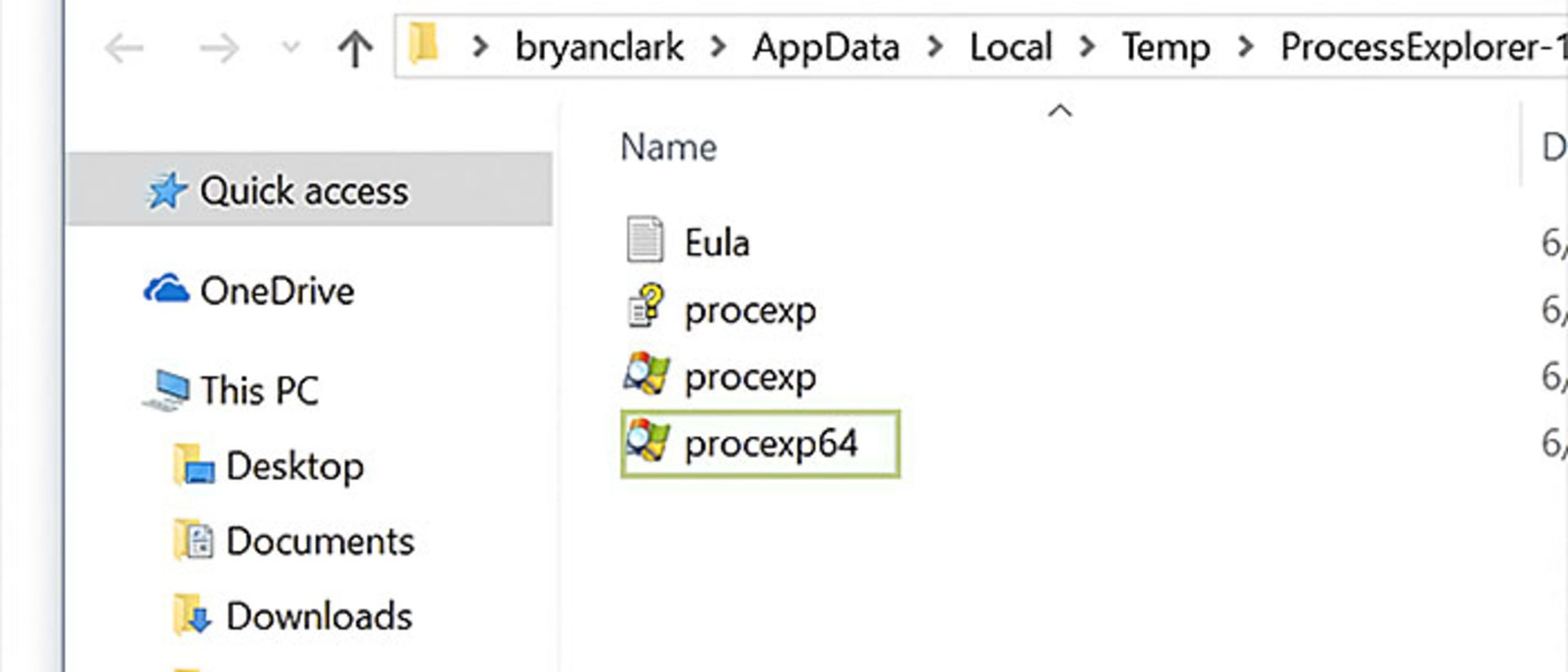Open the recent locations dropdown arrow
Viewport: 1568px width, 672px height.
coord(291,47)
